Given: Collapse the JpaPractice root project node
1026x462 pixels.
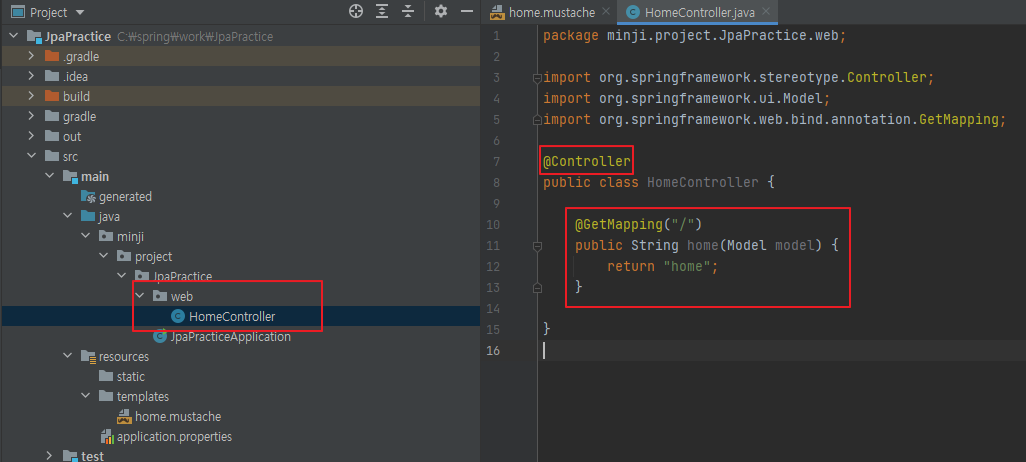Looking at the screenshot, I should [x=12, y=36].
